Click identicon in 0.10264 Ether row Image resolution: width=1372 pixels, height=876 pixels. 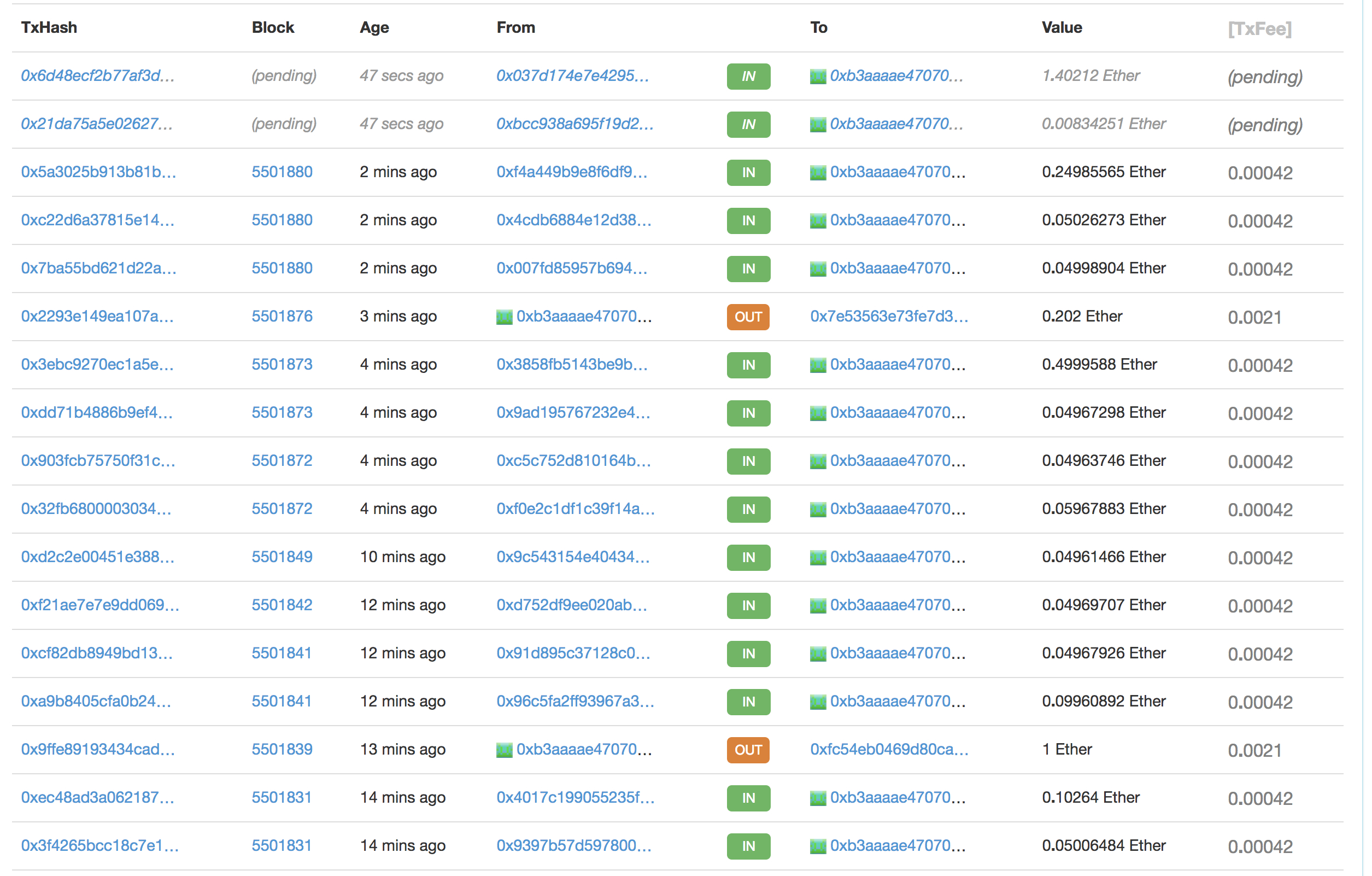[818, 798]
